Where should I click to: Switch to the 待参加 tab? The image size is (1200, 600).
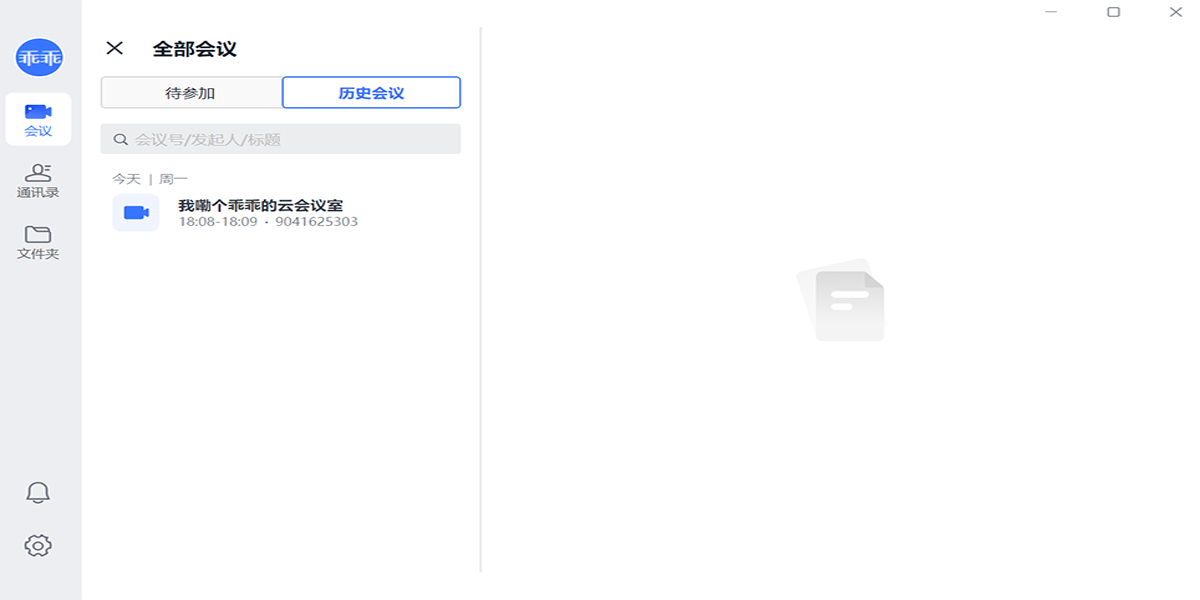point(191,93)
